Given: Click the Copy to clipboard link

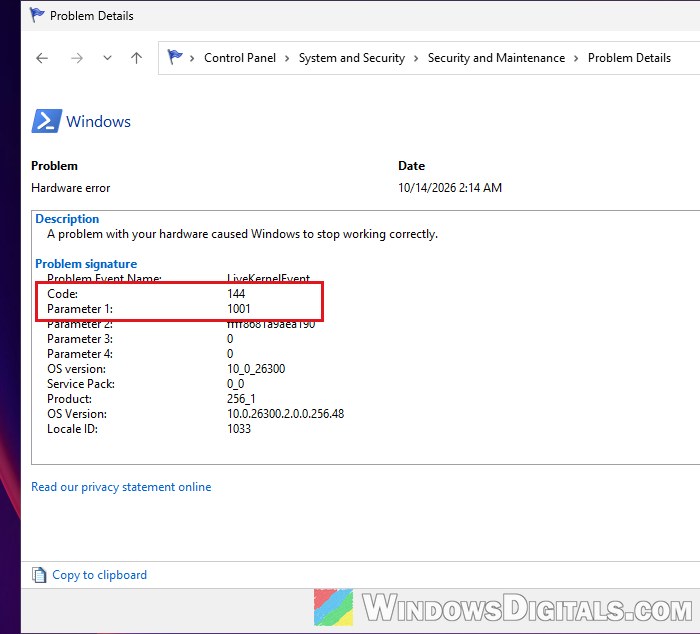Looking at the screenshot, I should (x=100, y=575).
